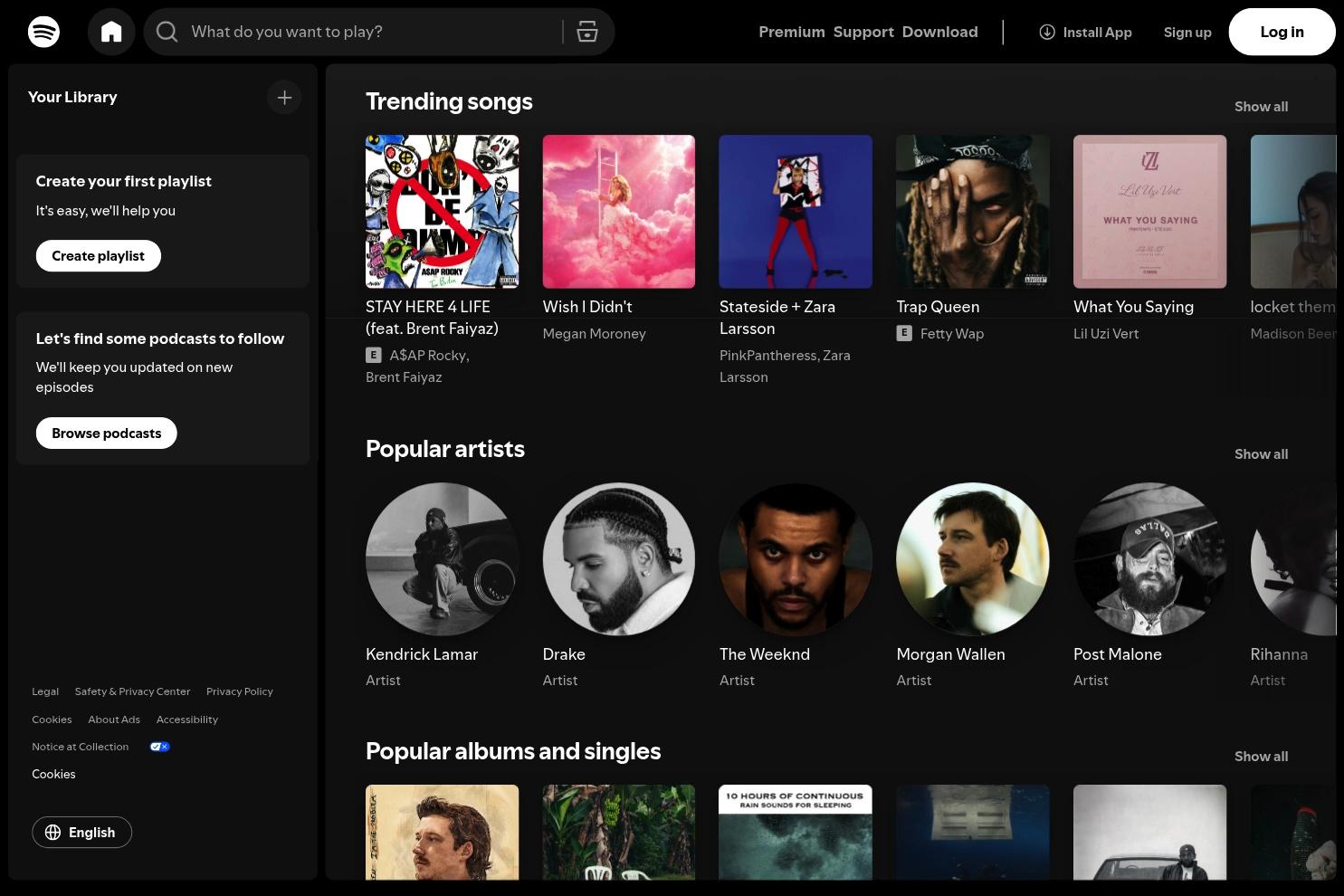Image resolution: width=1344 pixels, height=896 pixels.
Task: Show all Popular albums and singles
Action: (x=1261, y=757)
